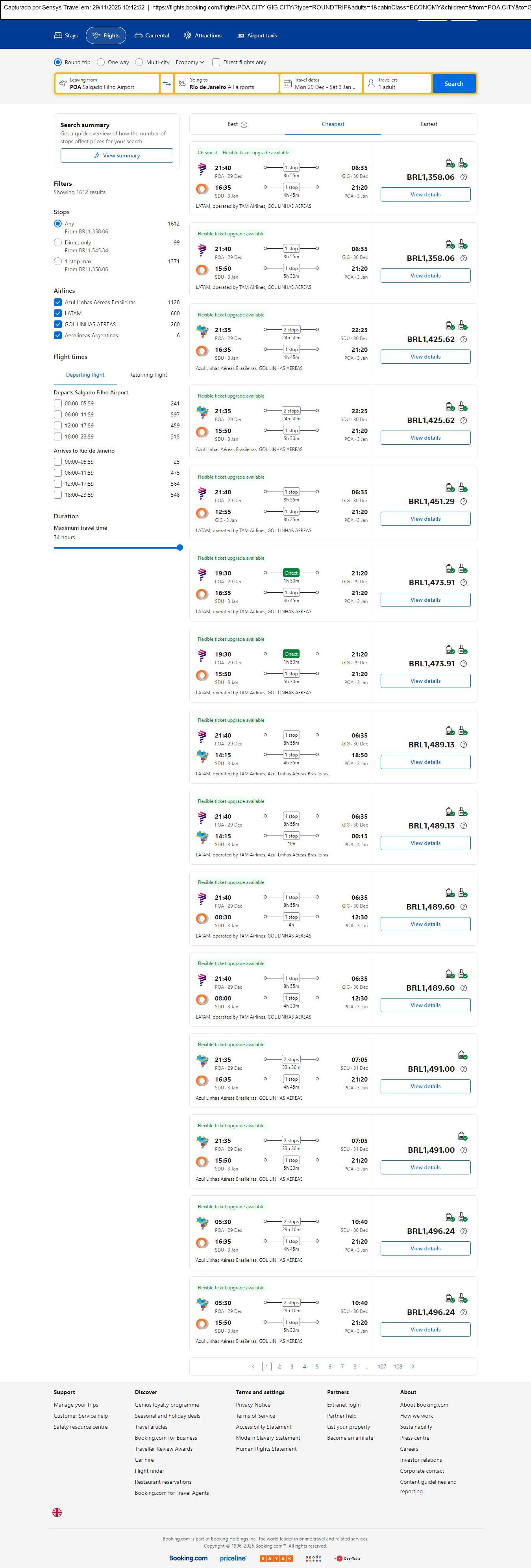The height and width of the screenshot is (1568, 531).
Task: Select the Direct only stops filter
Action: click(58, 242)
